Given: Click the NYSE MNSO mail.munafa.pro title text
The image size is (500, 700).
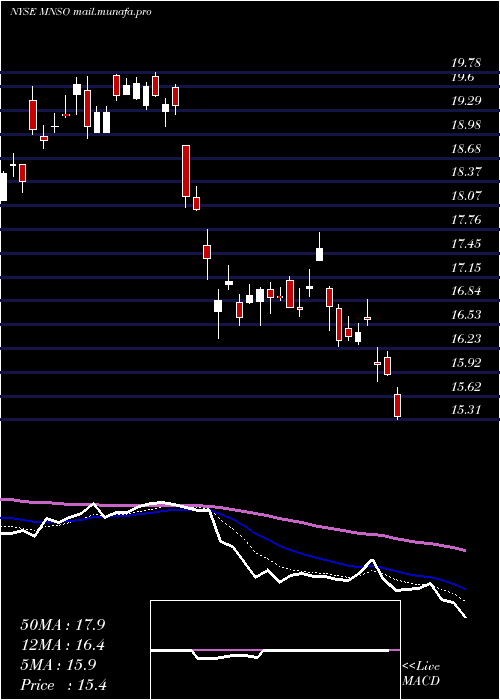Looking at the screenshot, I should 80,12.
